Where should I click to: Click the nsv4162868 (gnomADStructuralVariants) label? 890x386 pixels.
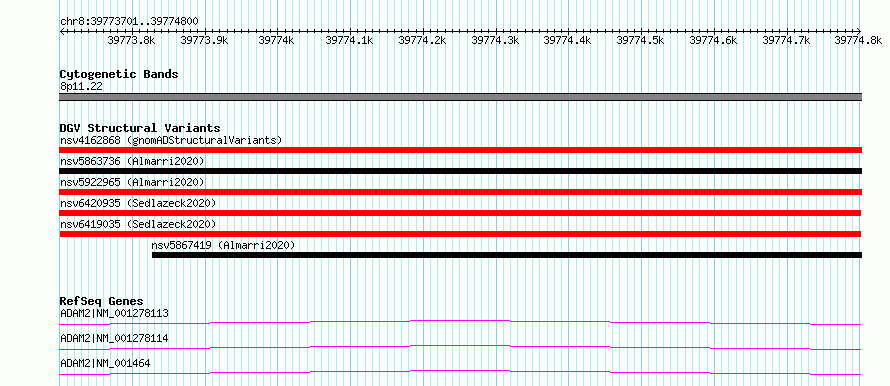tap(171, 140)
